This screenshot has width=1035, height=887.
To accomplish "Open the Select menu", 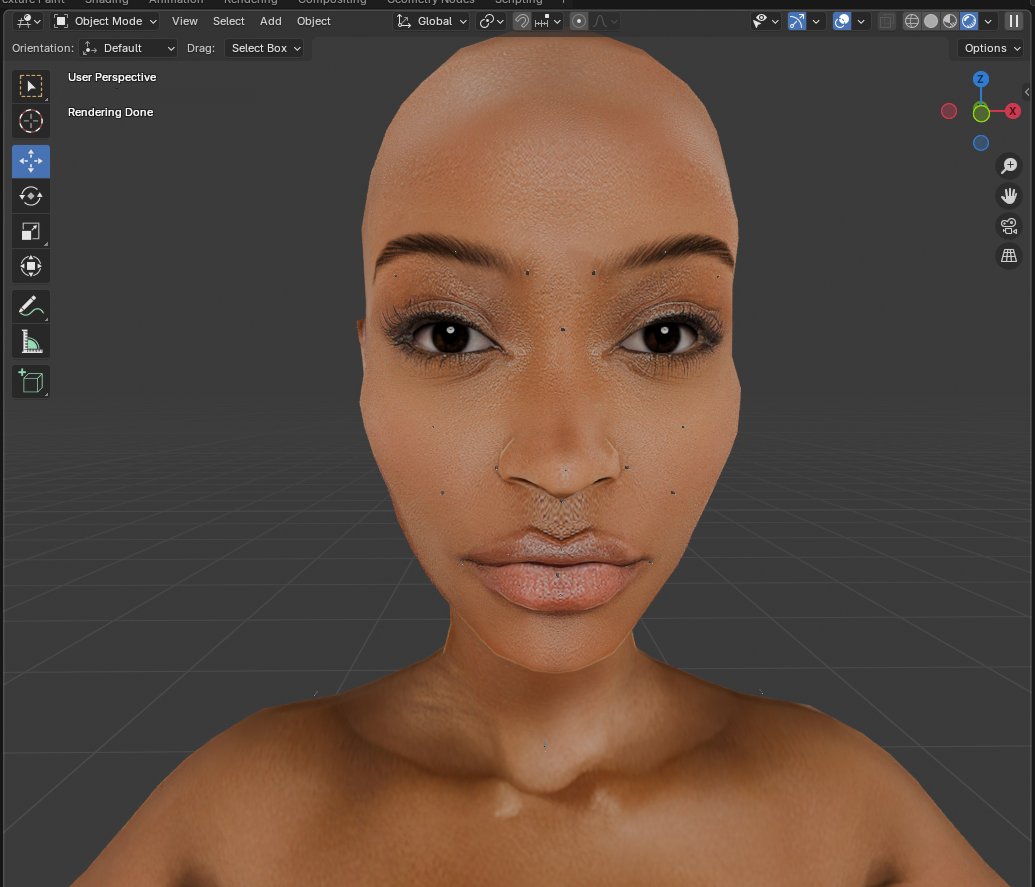I will 228,21.
